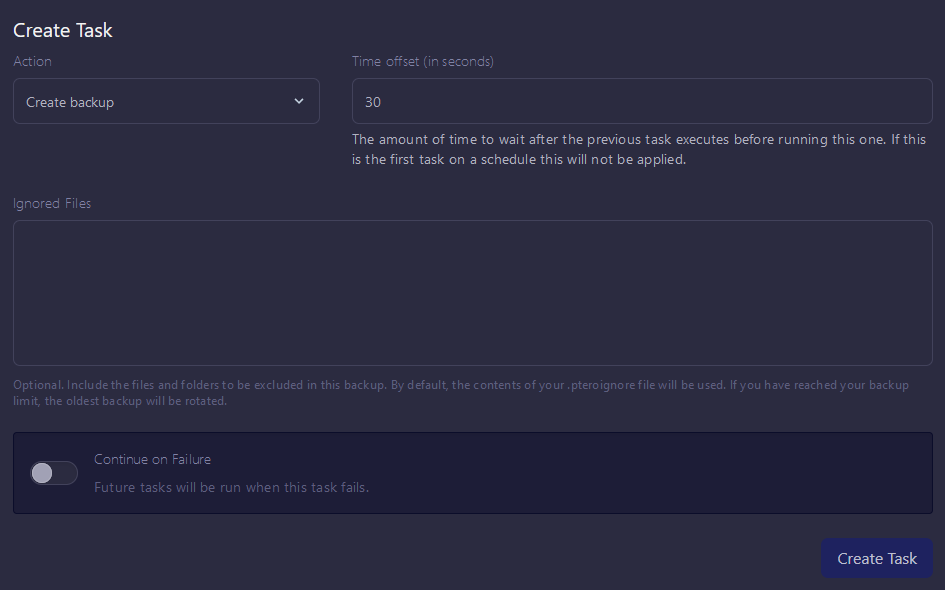Click the Action field label

[32, 61]
